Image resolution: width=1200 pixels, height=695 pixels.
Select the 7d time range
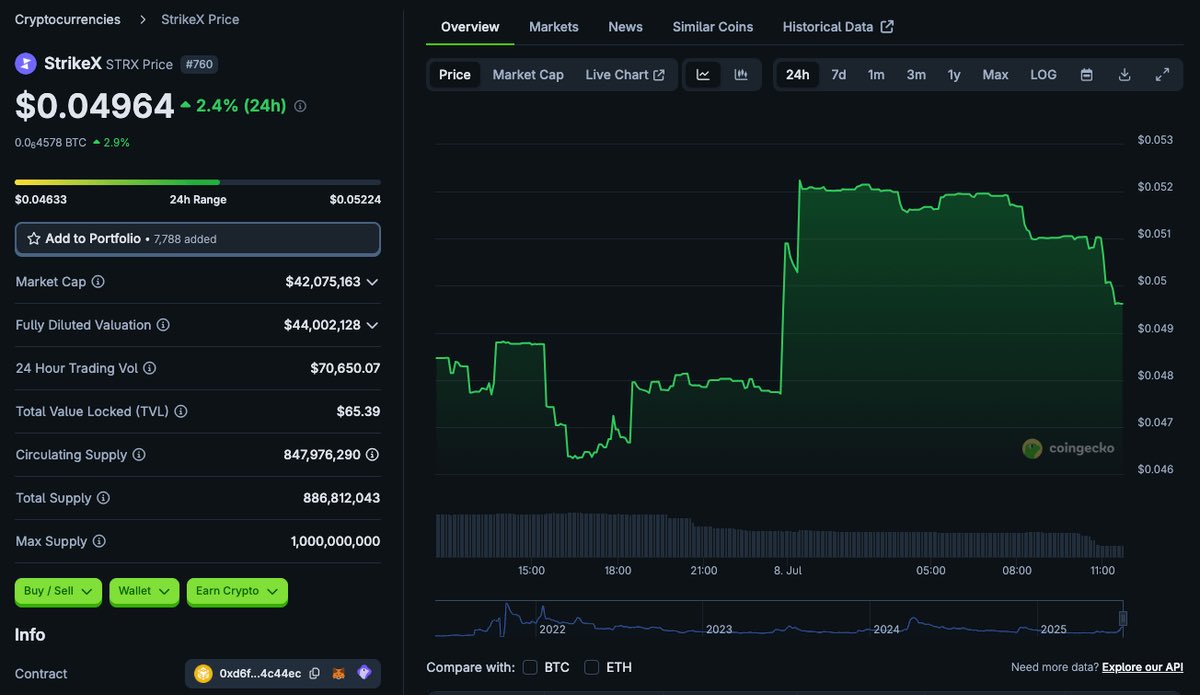839,75
